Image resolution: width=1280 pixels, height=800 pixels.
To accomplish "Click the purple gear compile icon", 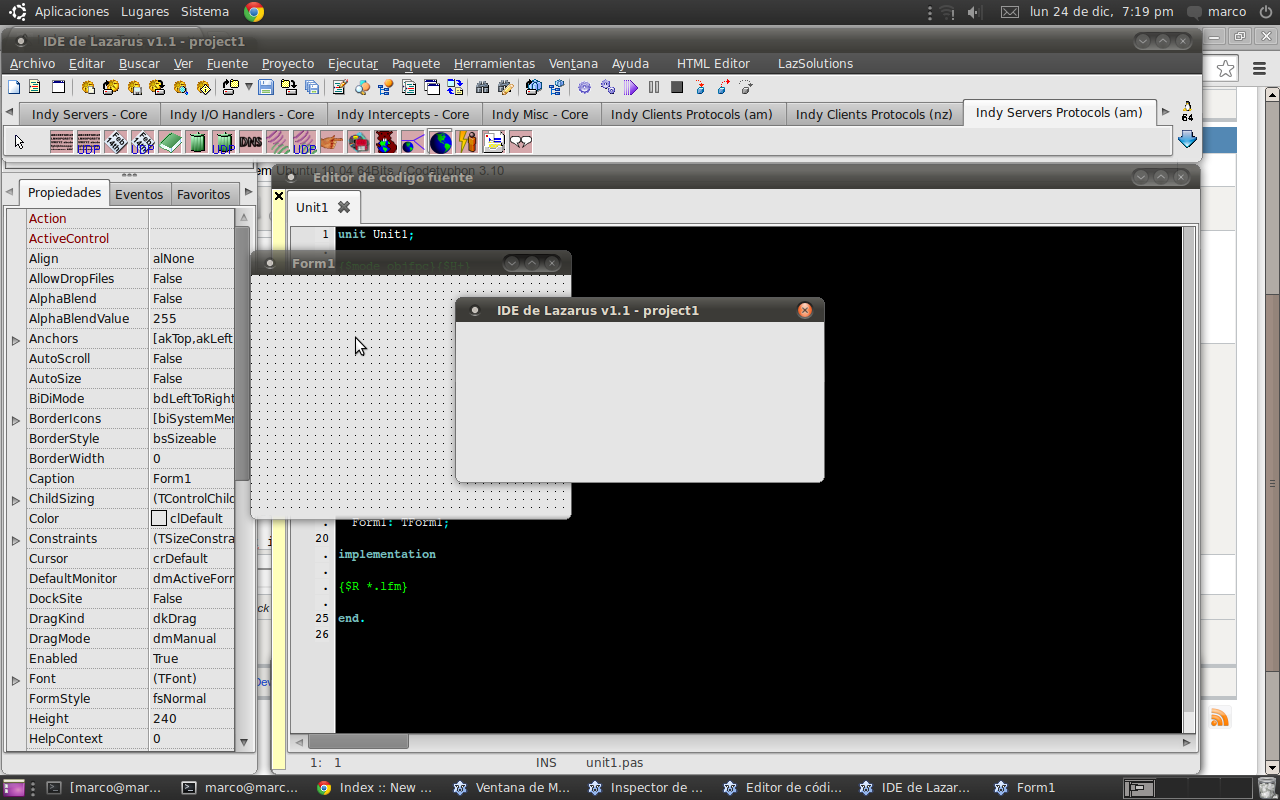I will [585, 87].
